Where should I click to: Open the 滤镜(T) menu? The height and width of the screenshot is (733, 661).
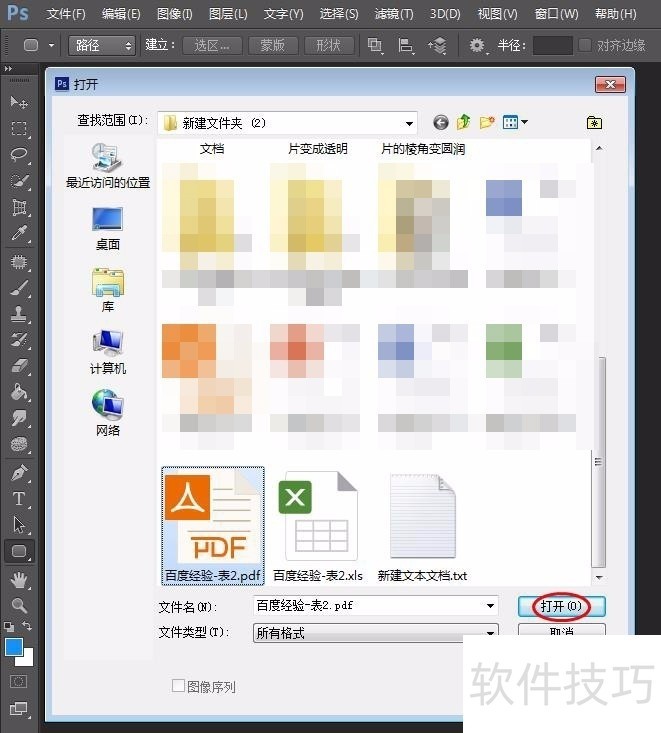(394, 14)
